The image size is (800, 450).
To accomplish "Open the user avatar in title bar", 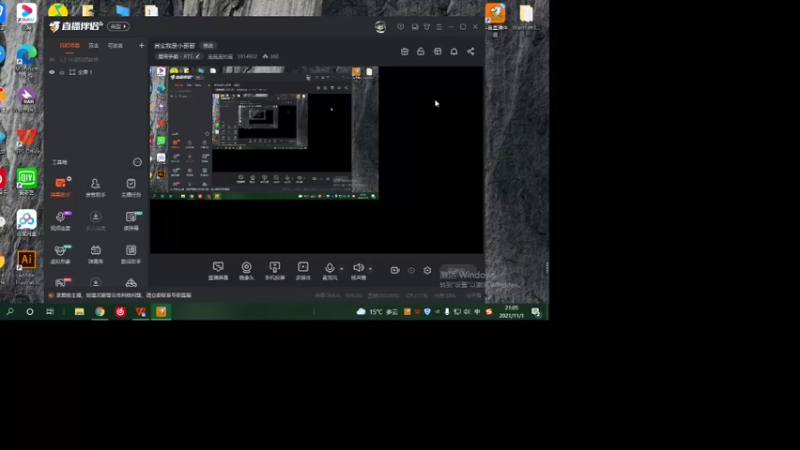I will 380,27.
